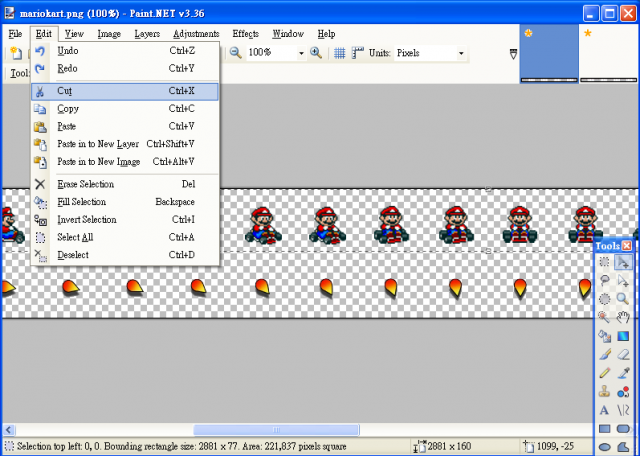640x456 pixels.
Task: Select the Paintbrush tool
Action: click(604, 354)
